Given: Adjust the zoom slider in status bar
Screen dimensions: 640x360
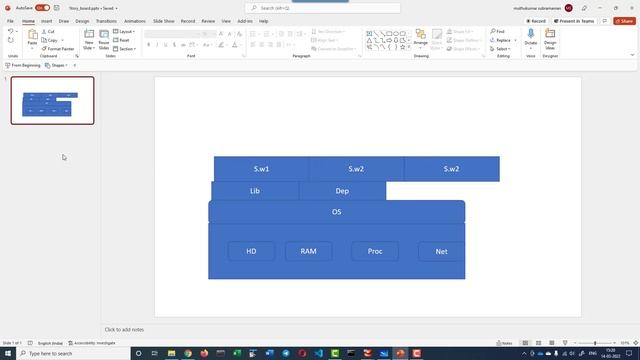Looking at the screenshot, I should pos(595,343).
